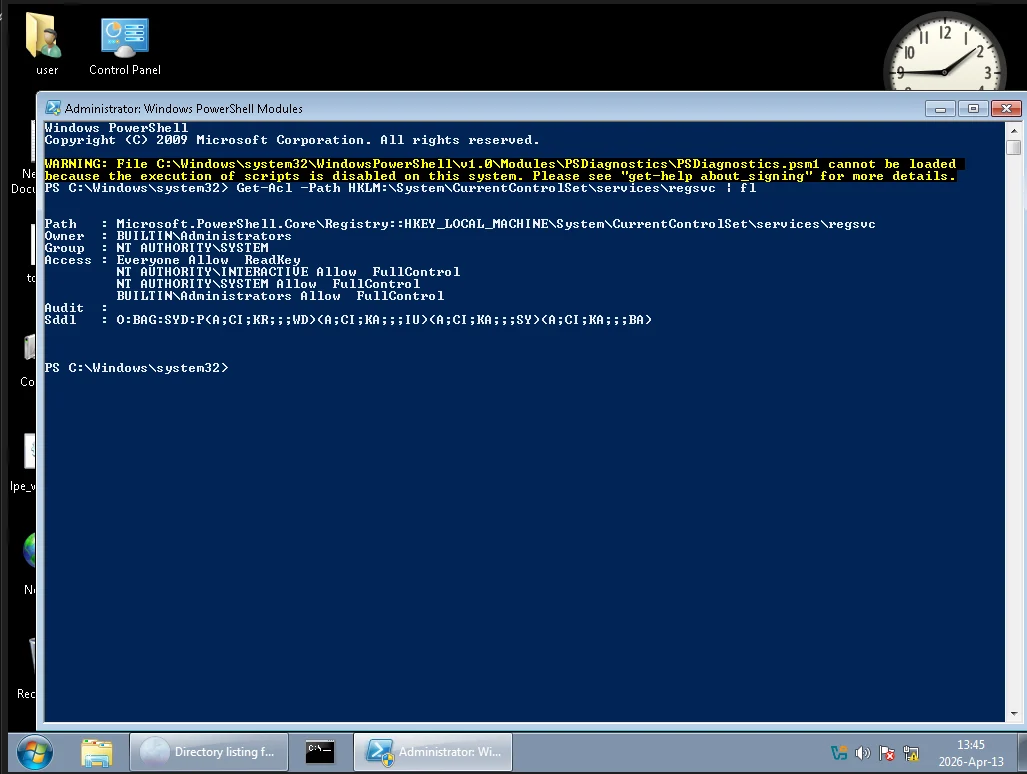Click the BUILTIN\Administrators Allow FullControl entry
This screenshot has width=1027, height=774.
click(x=280, y=297)
